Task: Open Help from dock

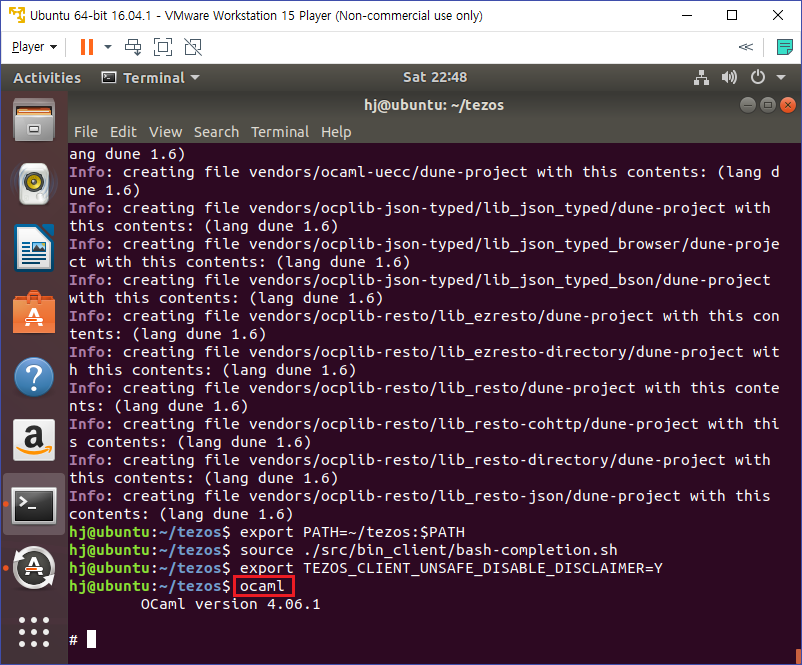Action: (34, 378)
